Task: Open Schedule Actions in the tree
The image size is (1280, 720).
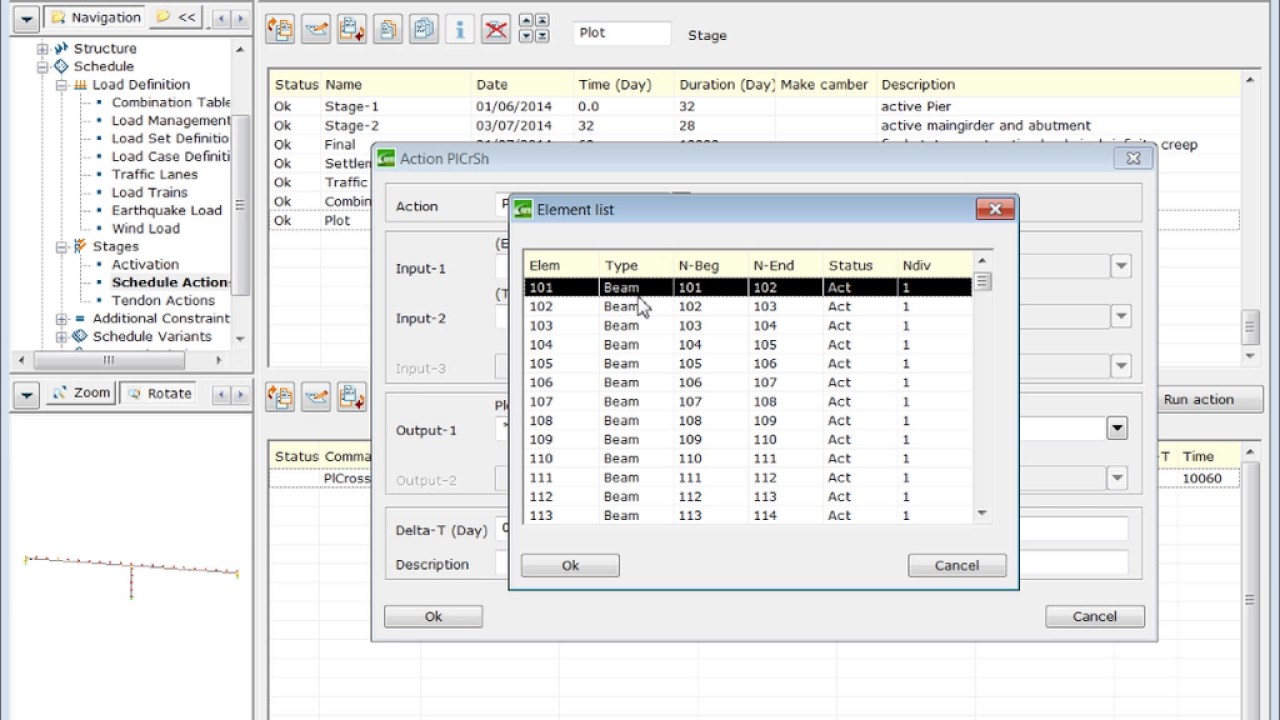Action: click(x=170, y=282)
